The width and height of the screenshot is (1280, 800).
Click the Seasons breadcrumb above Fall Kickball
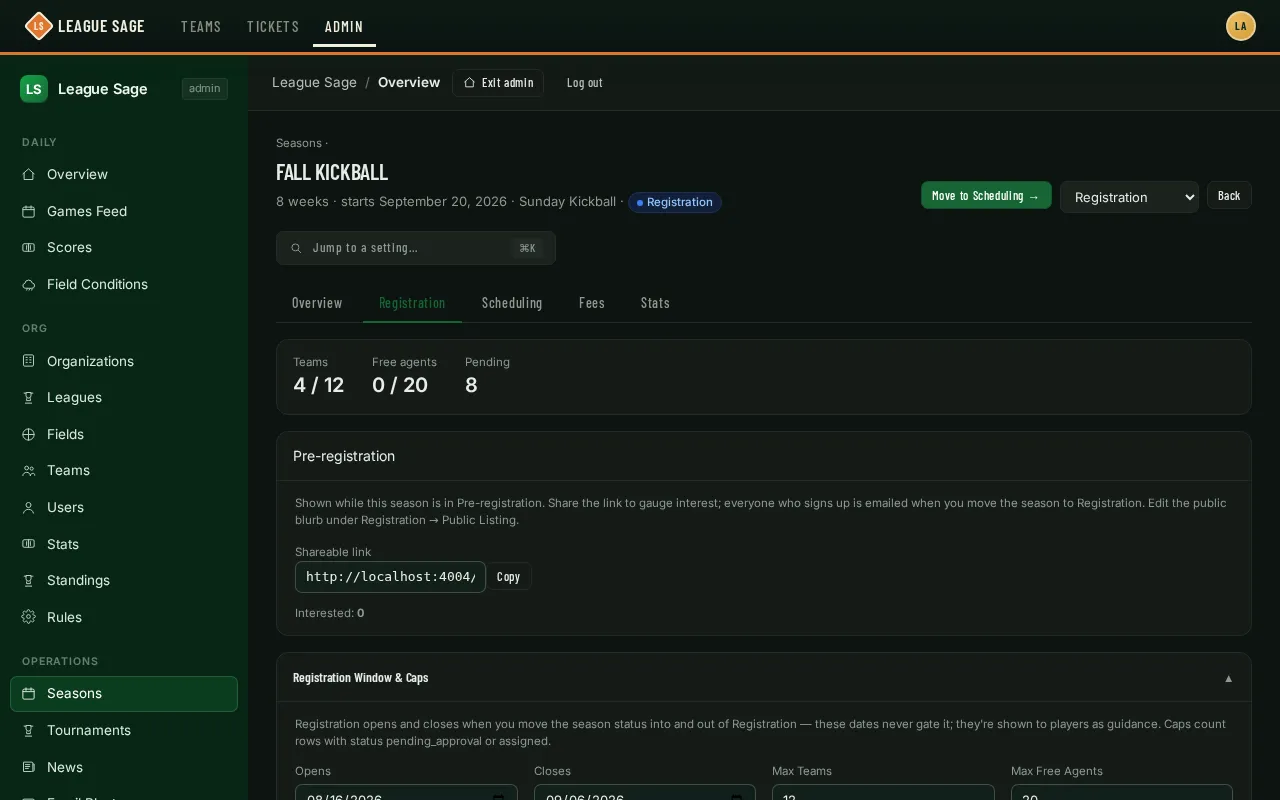click(x=299, y=143)
